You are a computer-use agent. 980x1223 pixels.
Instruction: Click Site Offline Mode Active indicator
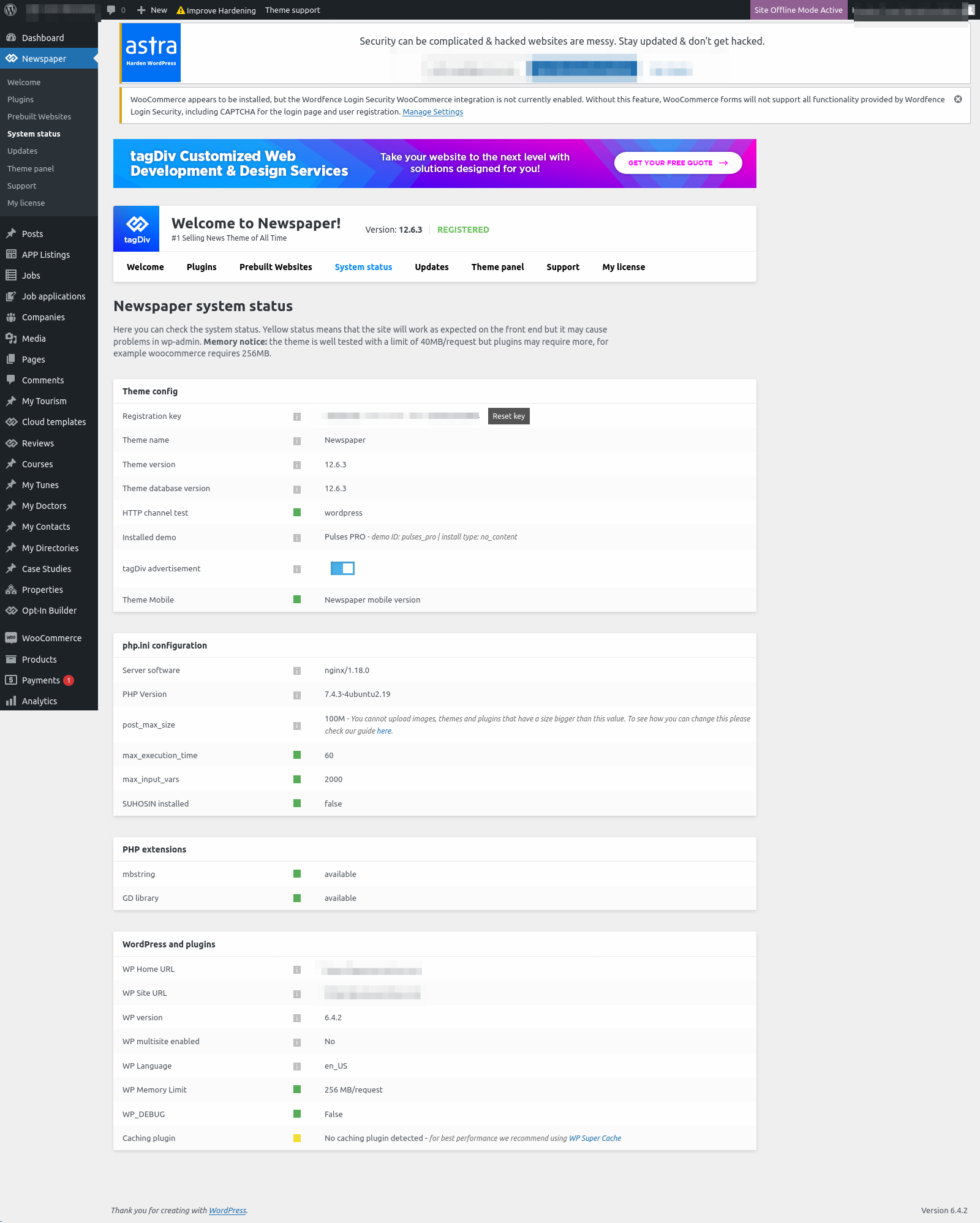(x=799, y=10)
